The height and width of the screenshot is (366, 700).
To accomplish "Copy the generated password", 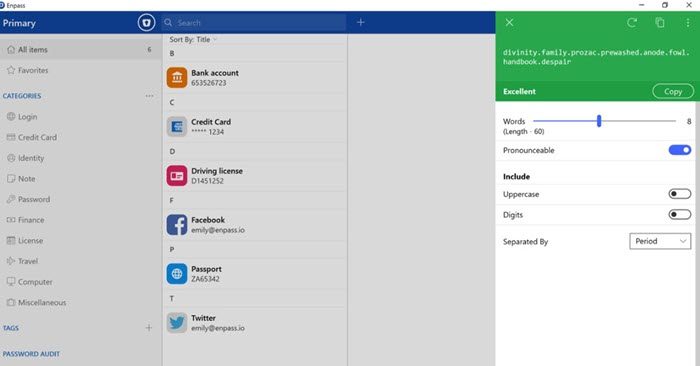I will (673, 91).
